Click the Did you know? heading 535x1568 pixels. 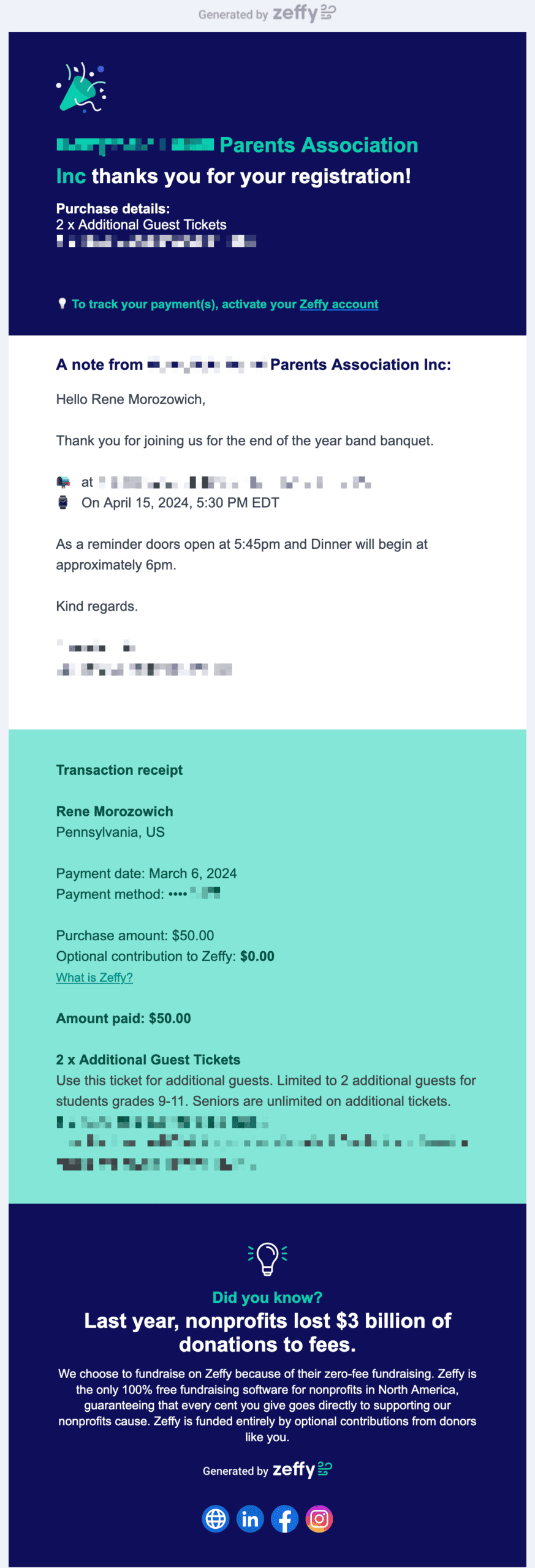[267, 1297]
